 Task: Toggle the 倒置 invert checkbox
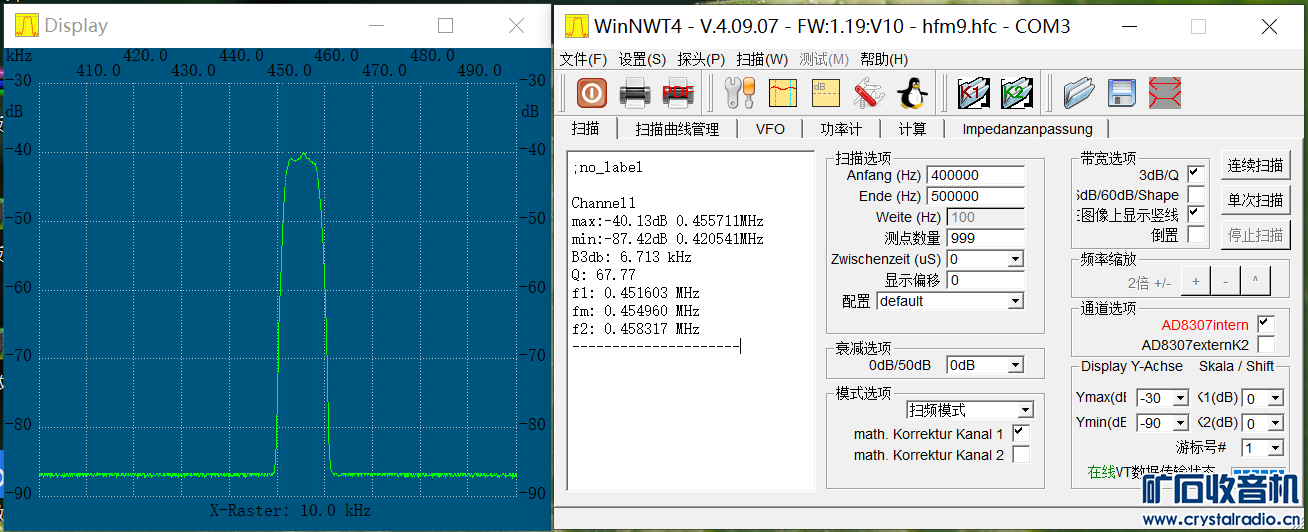(1195, 234)
